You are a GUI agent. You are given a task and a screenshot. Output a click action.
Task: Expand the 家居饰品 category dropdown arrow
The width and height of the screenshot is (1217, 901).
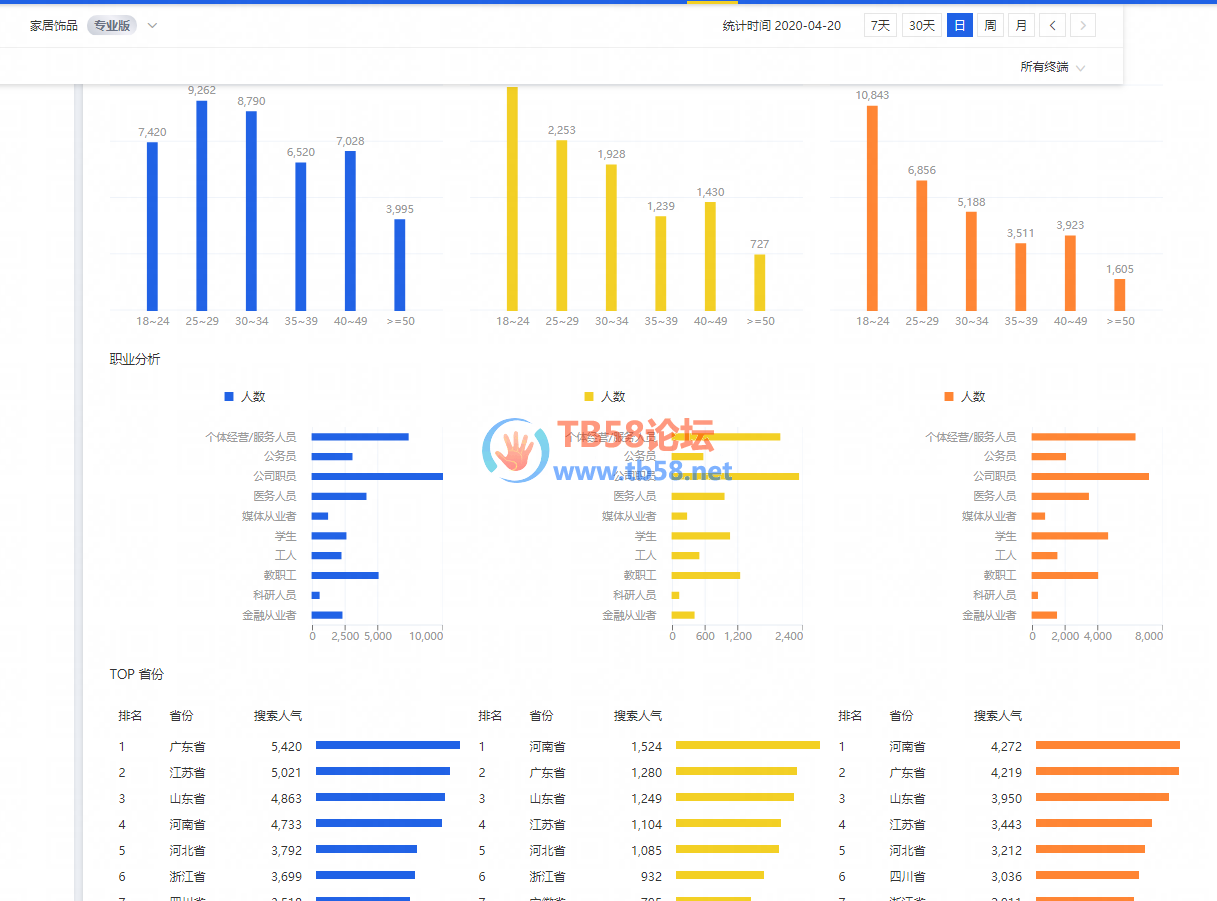pyautogui.click(x=152, y=25)
